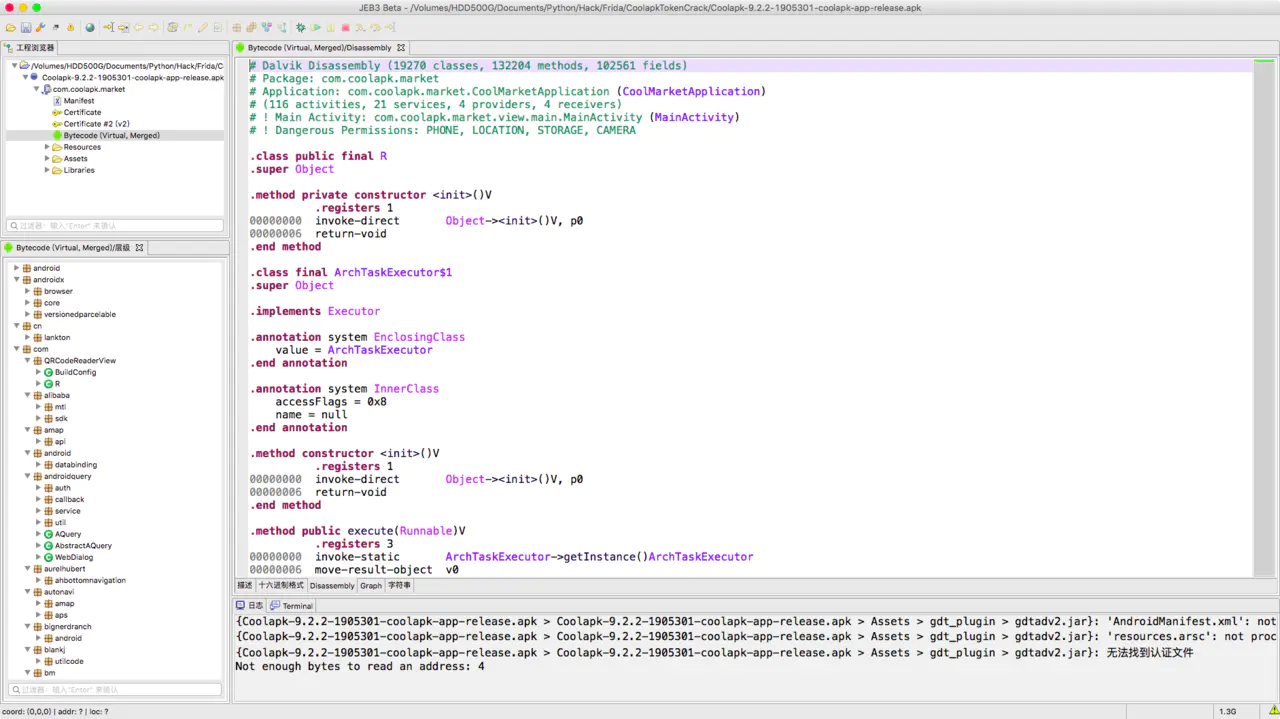Image resolution: width=1280 pixels, height=719 pixels.
Task: Switch to the Graph view tab
Action: pos(371,586)
